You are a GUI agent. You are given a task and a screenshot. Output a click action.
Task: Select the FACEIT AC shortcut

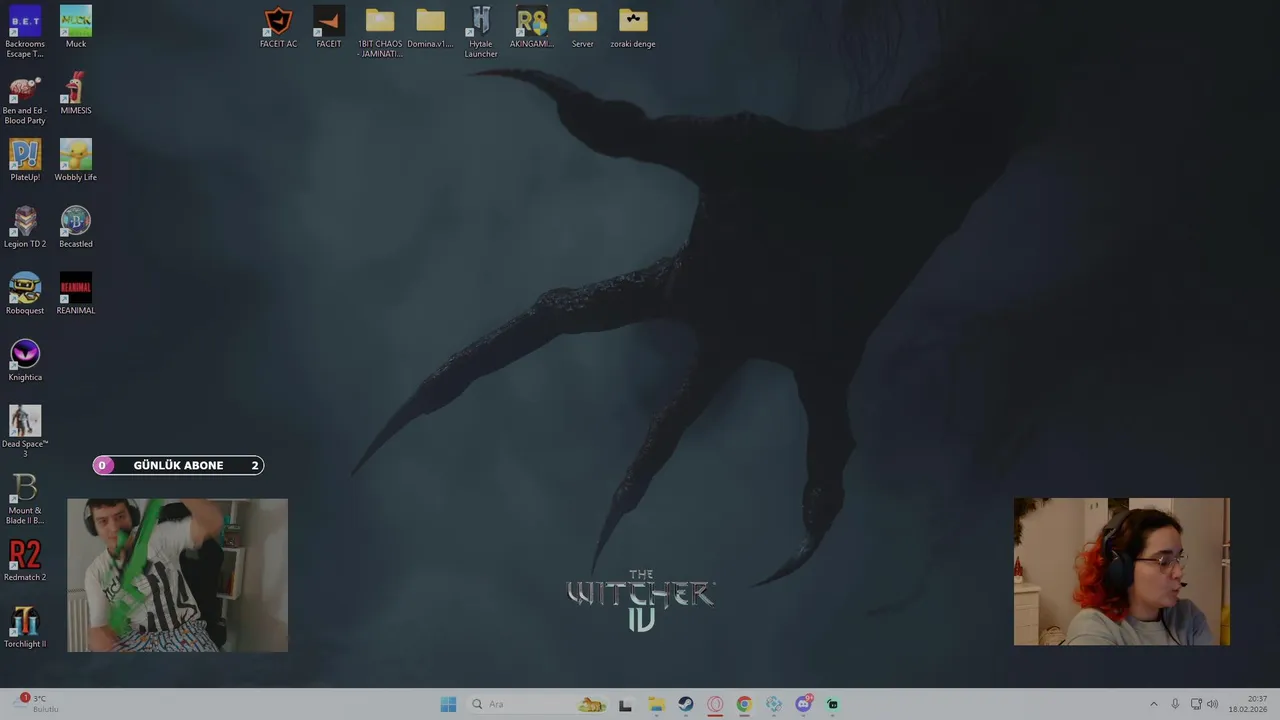[278, 27]
